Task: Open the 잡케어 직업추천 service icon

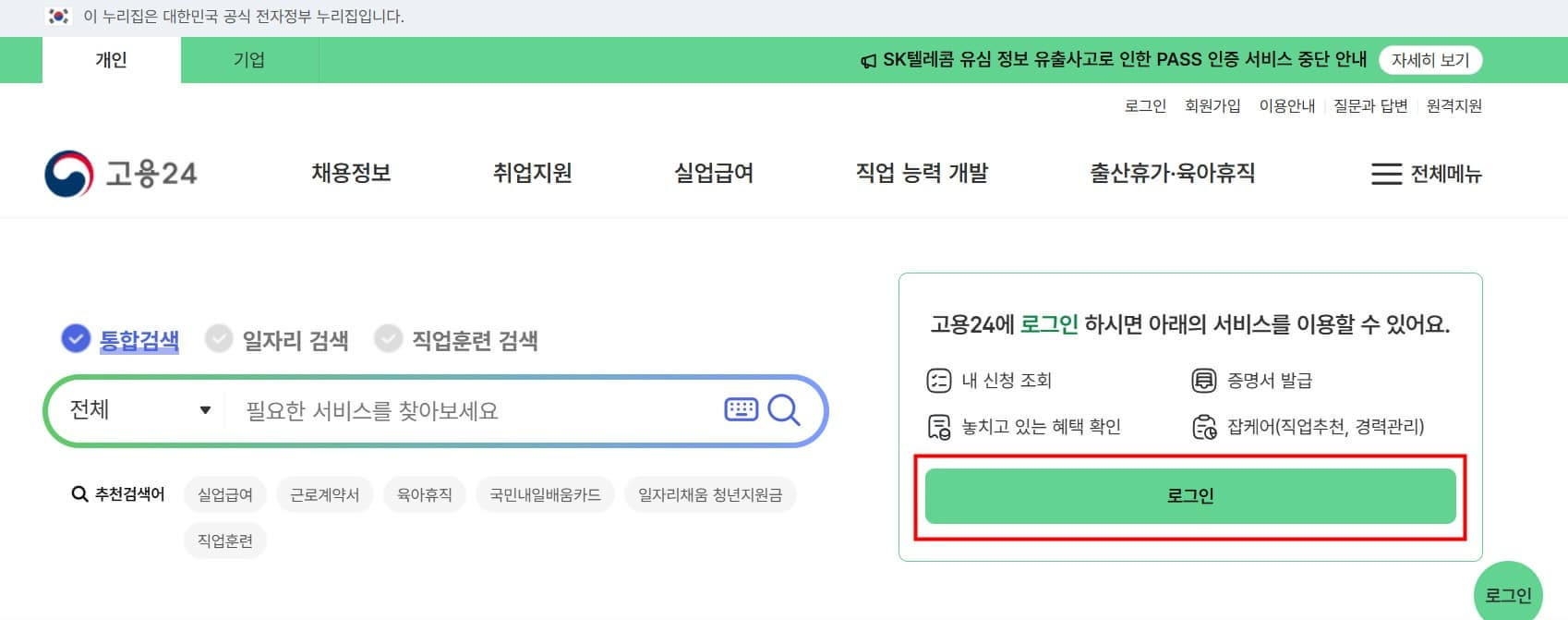Action: click(x=1205, y=426)
